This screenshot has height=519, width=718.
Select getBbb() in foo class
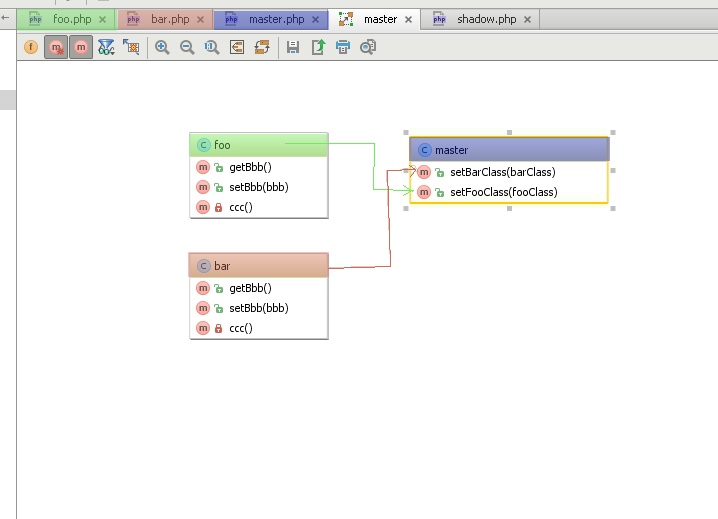259,167
